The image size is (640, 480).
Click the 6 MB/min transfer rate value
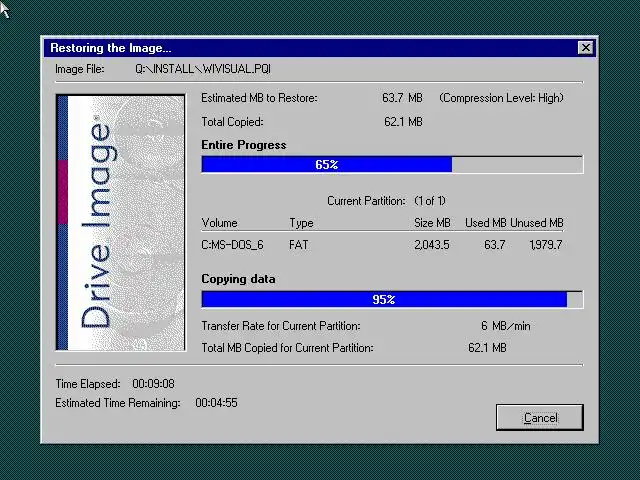506,326
